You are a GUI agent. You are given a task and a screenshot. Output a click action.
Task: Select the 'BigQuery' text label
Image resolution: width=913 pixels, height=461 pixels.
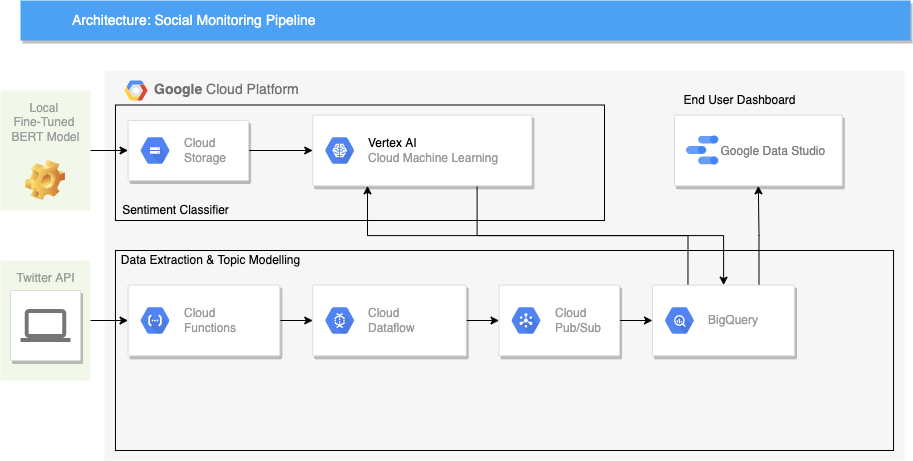click(x=732, y=320)
